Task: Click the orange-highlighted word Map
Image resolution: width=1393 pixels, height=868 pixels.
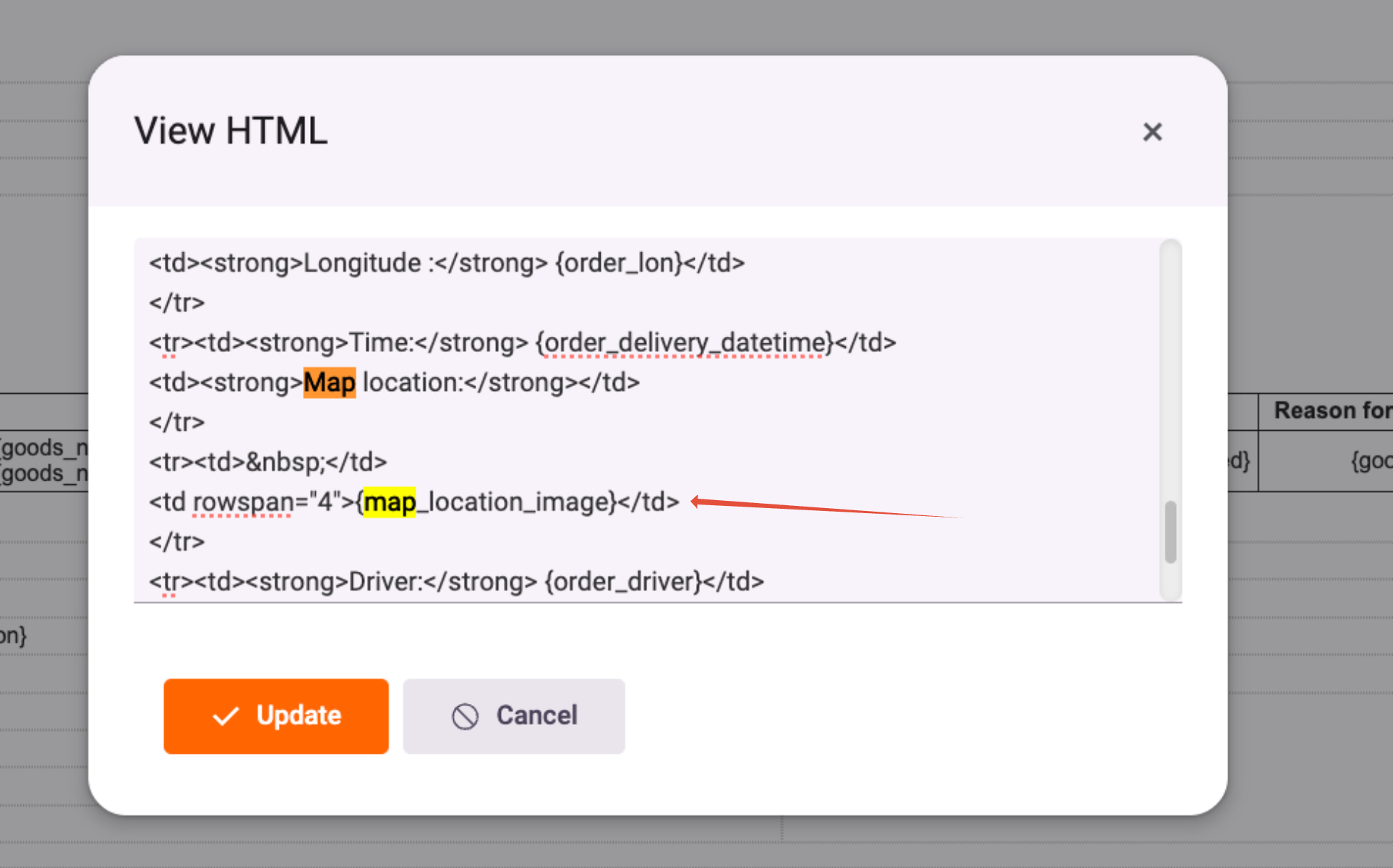Action: [x=329, y=382]
